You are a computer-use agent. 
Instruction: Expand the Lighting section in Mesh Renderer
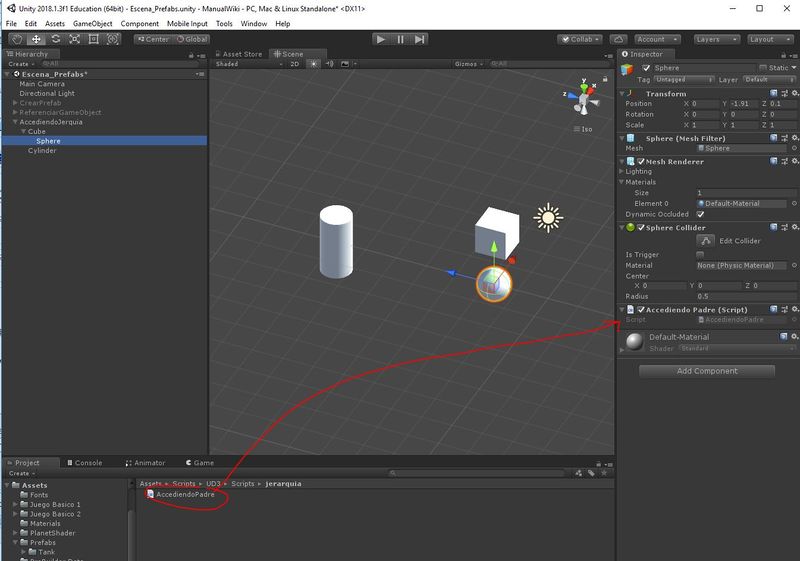pos(621,172)
